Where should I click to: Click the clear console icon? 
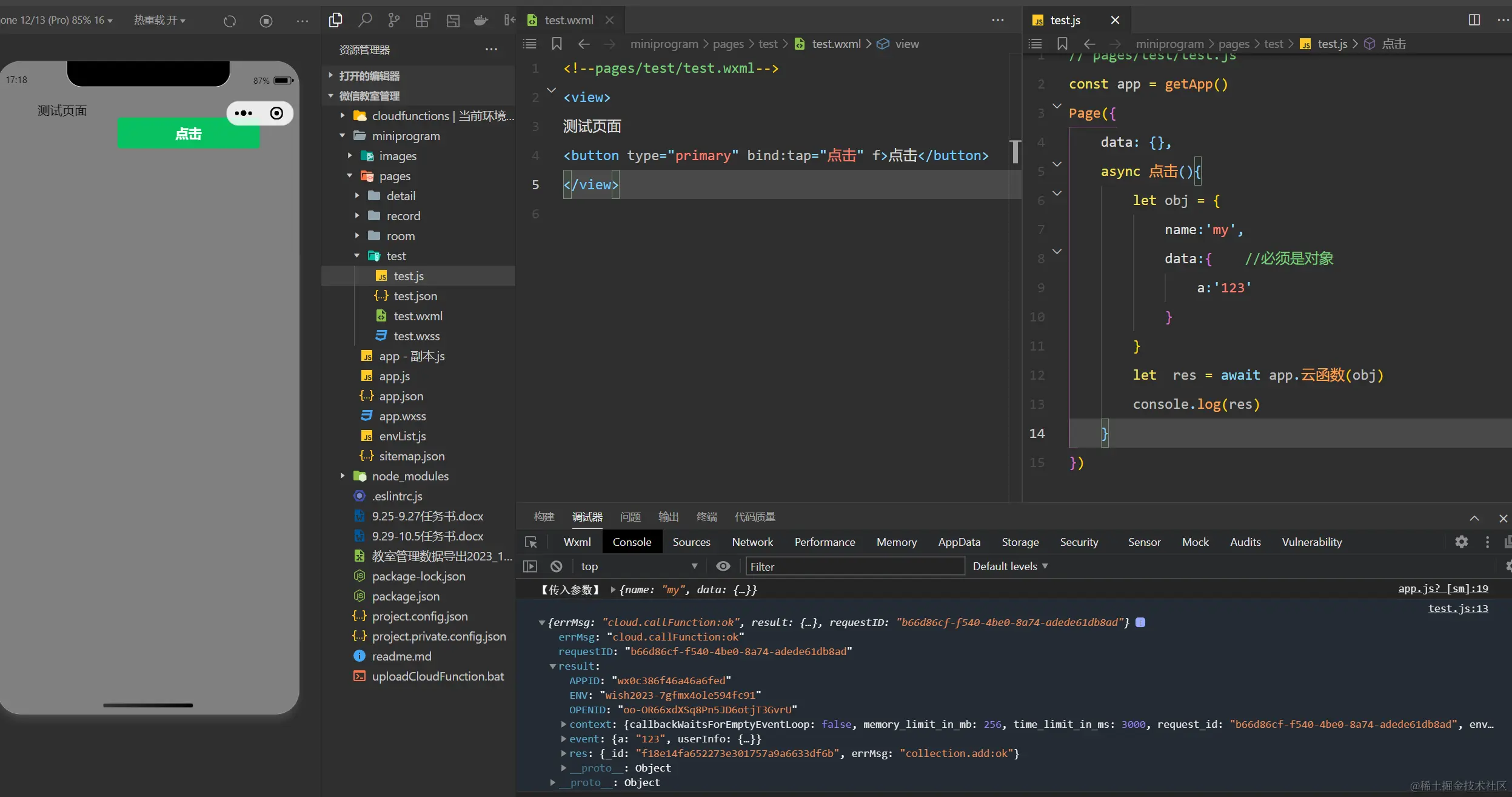coord(556,566)
